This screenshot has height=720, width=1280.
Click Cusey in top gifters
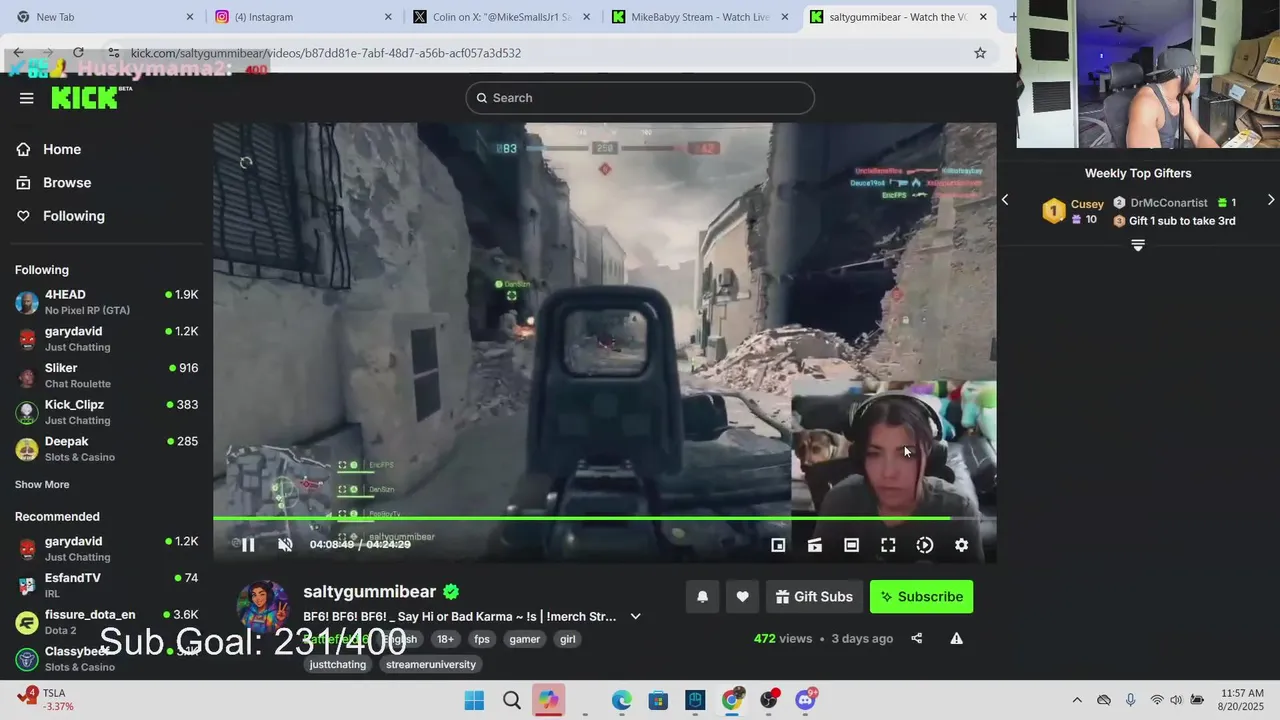1087,204
